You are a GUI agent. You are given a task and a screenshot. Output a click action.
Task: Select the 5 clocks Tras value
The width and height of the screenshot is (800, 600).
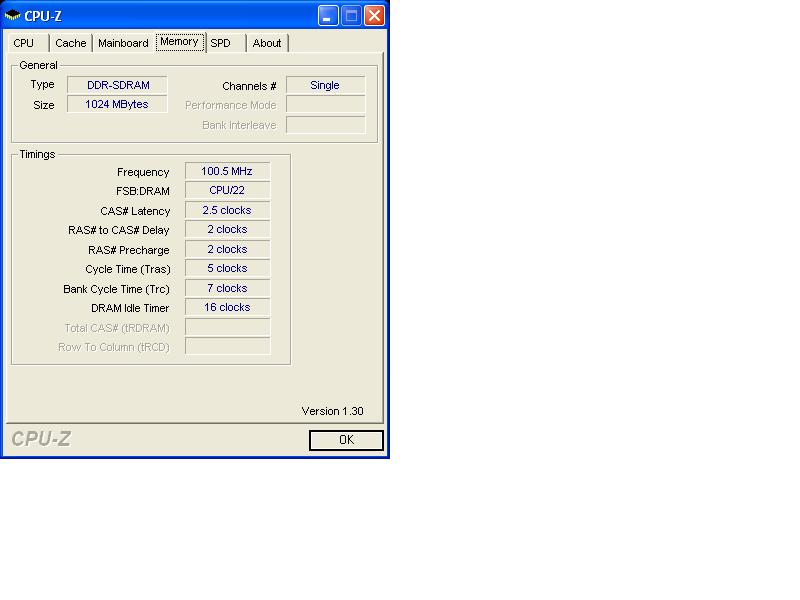[x=228, y=268]
